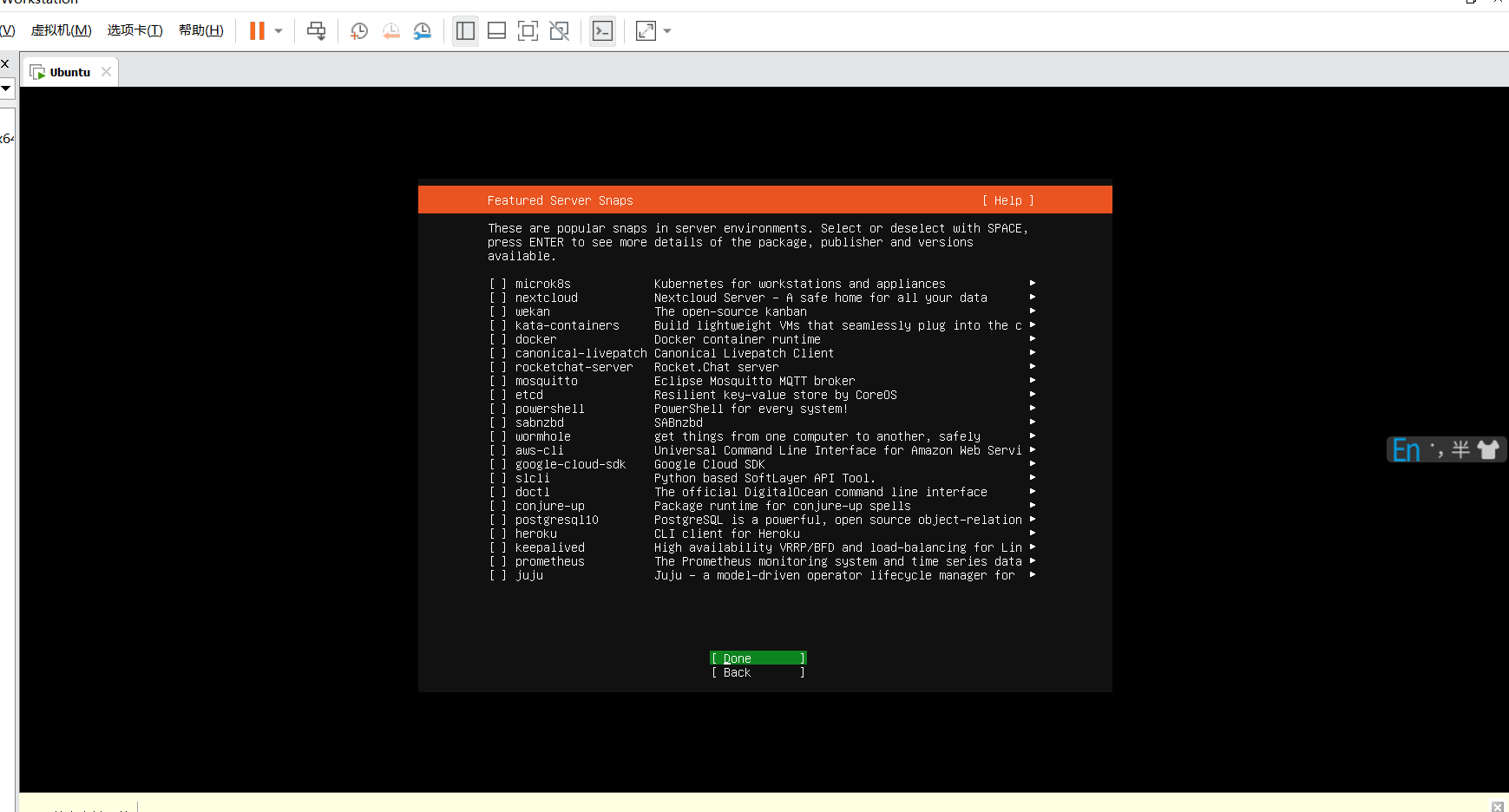Click the take snapshot icon
Viewport: 1509px width, 812px height.
coord(359,31)
